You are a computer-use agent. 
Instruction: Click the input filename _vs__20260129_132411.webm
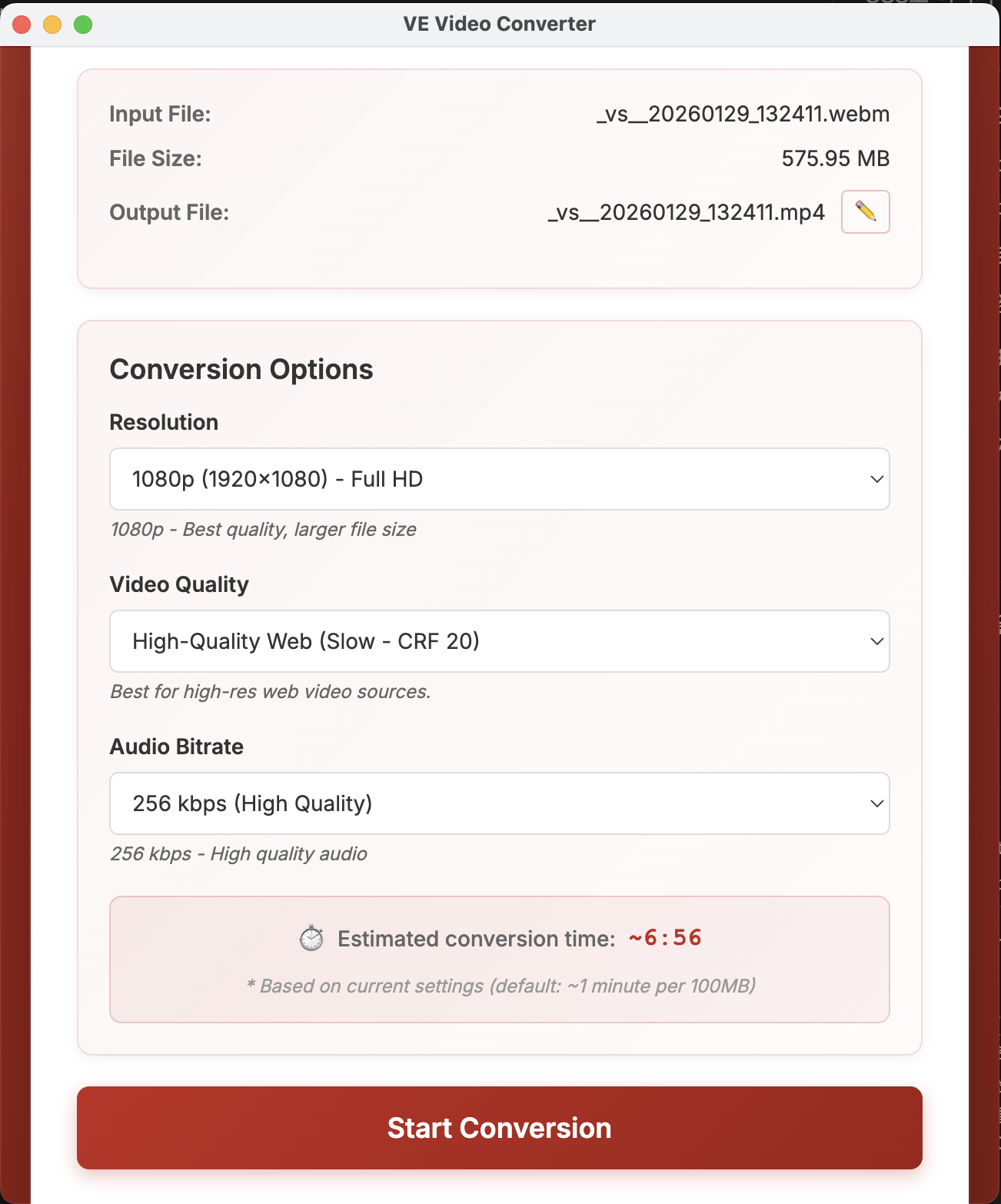743,113
